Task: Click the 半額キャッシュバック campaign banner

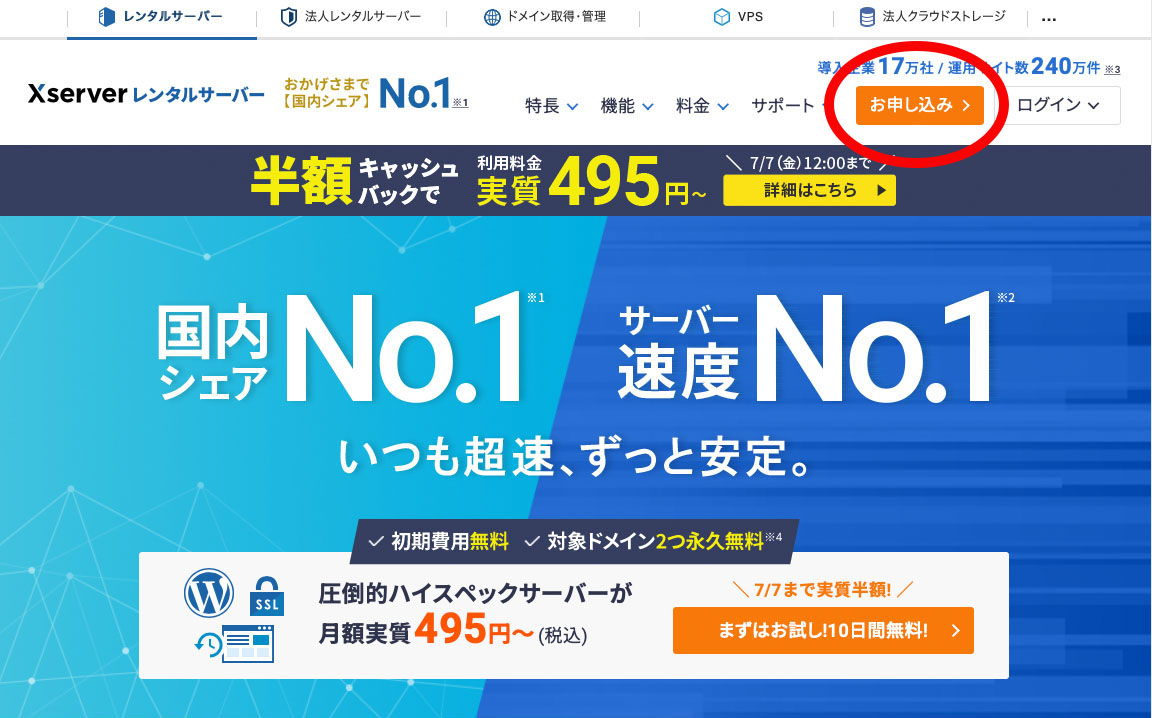Action: tap(576, 180)
